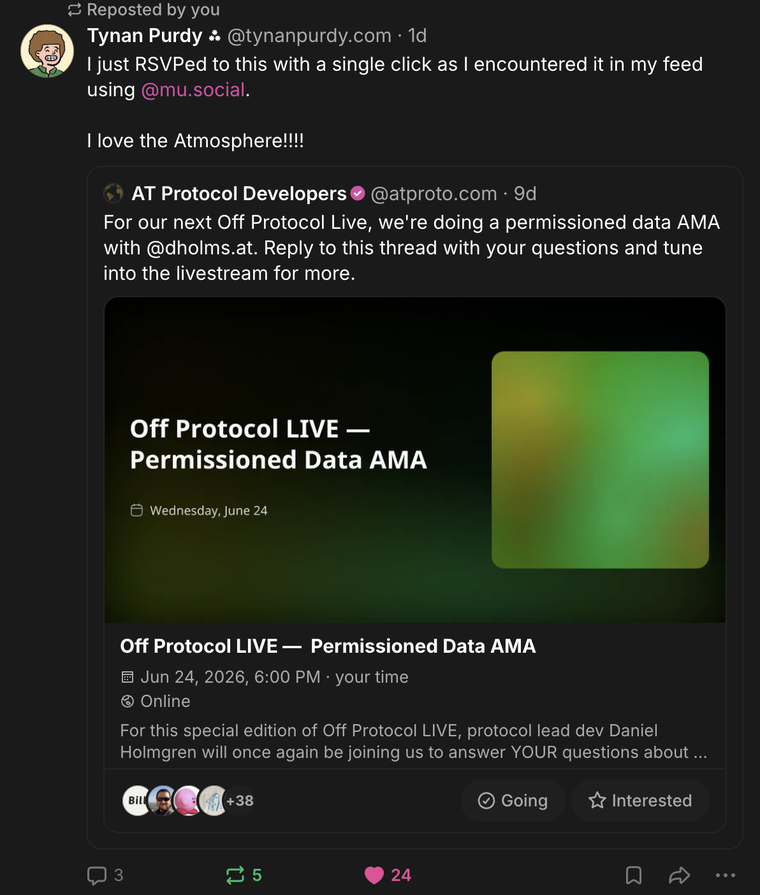Mark event as Interested
The height and width of the screenshot is (895, 760).
click(640, 800)
